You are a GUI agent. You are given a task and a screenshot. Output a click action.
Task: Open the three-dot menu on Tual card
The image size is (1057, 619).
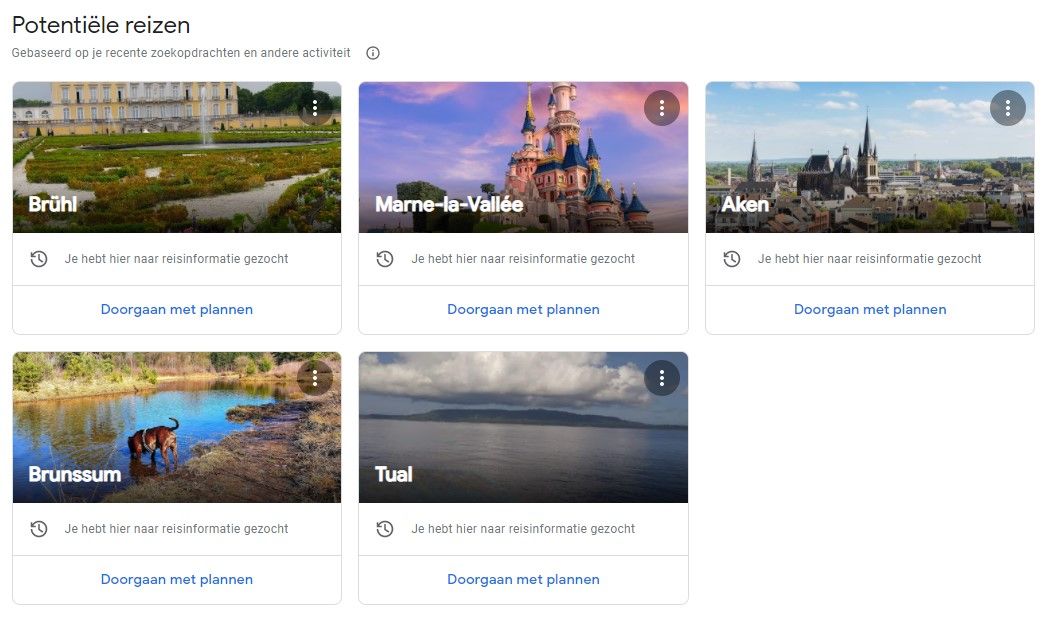[x=662, y=378]
